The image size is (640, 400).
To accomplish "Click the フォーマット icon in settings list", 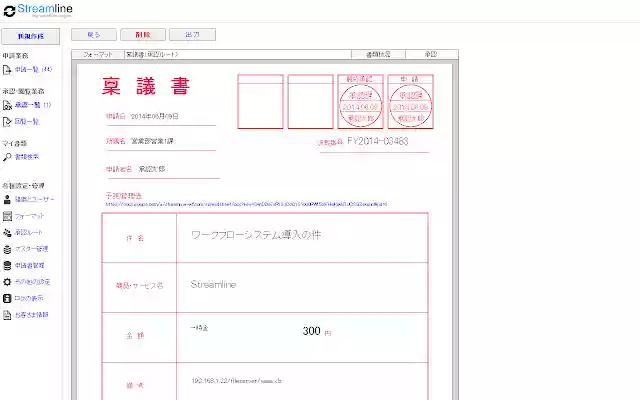I will click(x=8, y=216).
